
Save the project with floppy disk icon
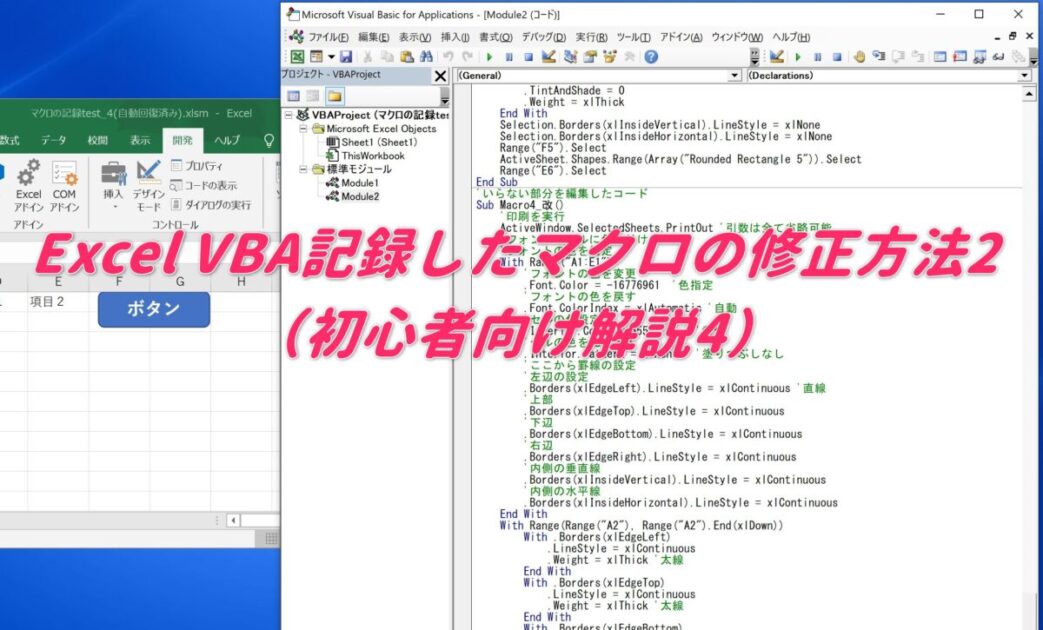(346, 57)
